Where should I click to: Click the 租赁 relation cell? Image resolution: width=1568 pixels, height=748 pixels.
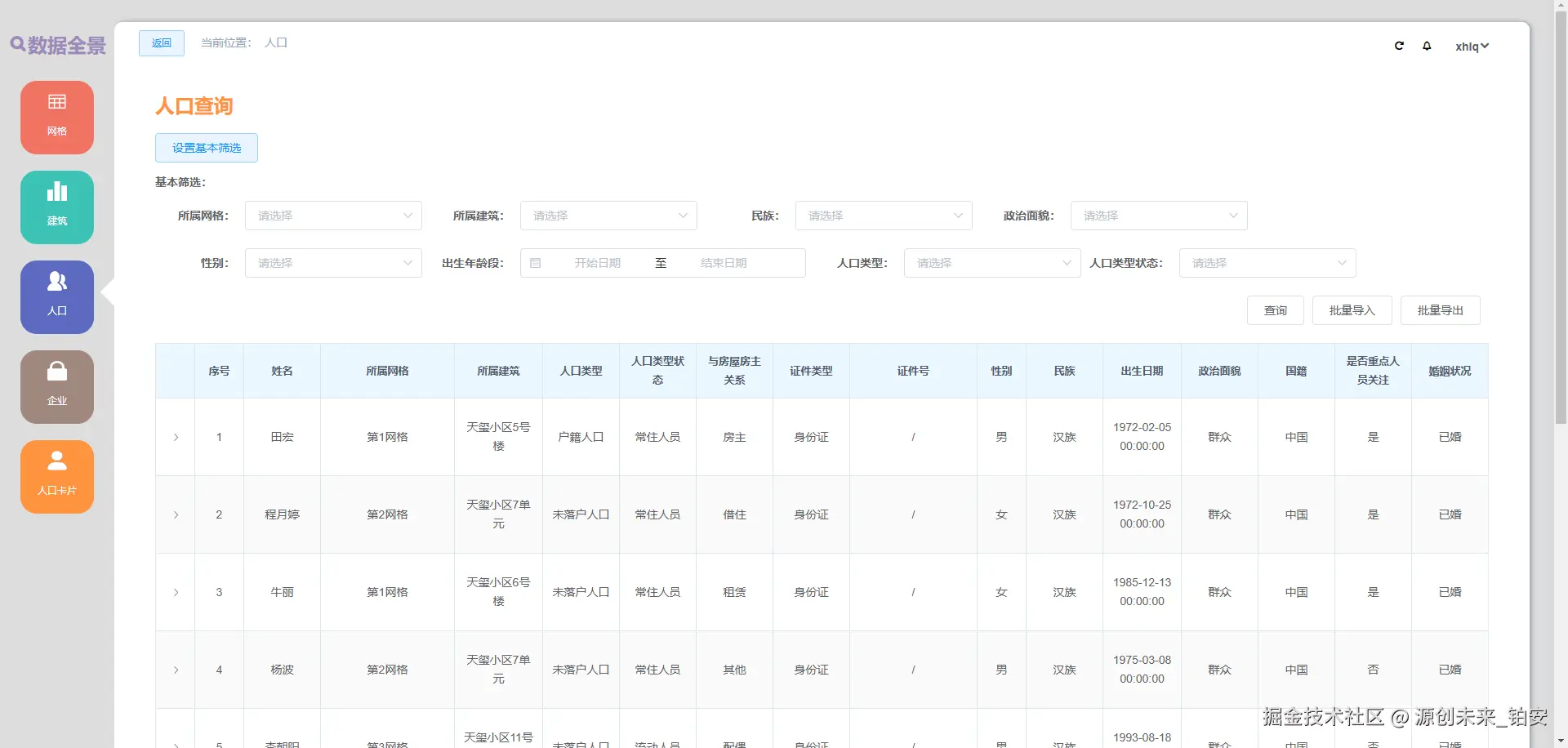pyautogui.click(x=734, y=593)
